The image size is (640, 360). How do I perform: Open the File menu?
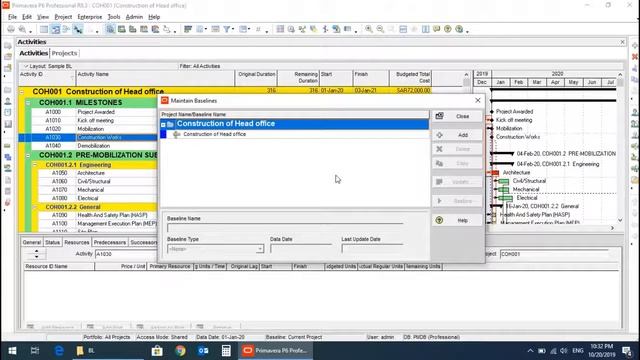[12, 17]
